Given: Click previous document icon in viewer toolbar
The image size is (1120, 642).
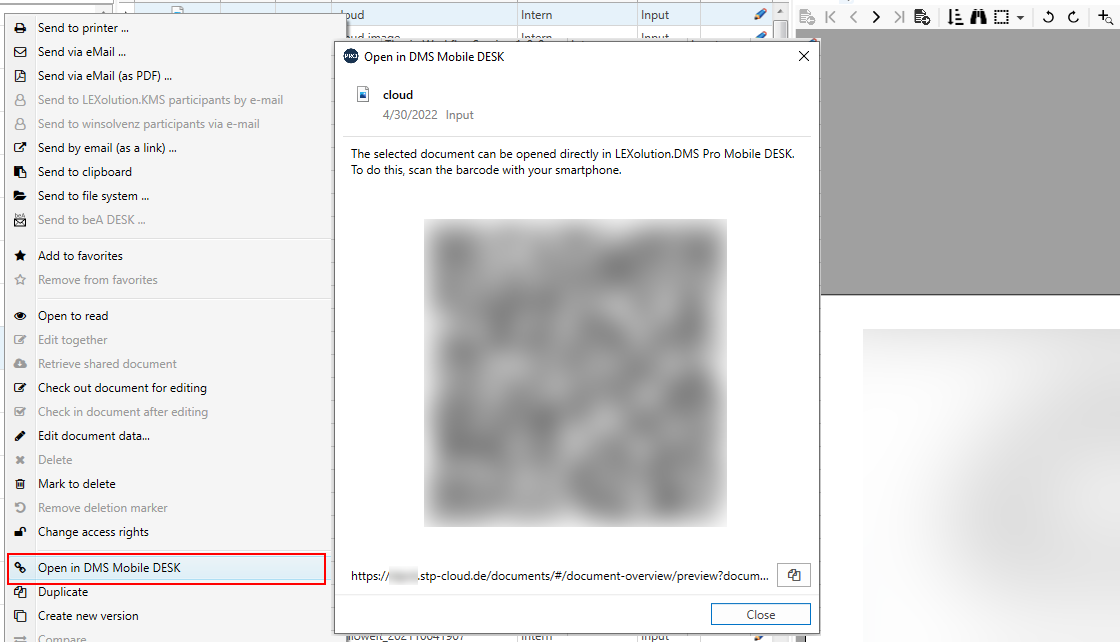Looking at the screenshot, I should (808, 16).
